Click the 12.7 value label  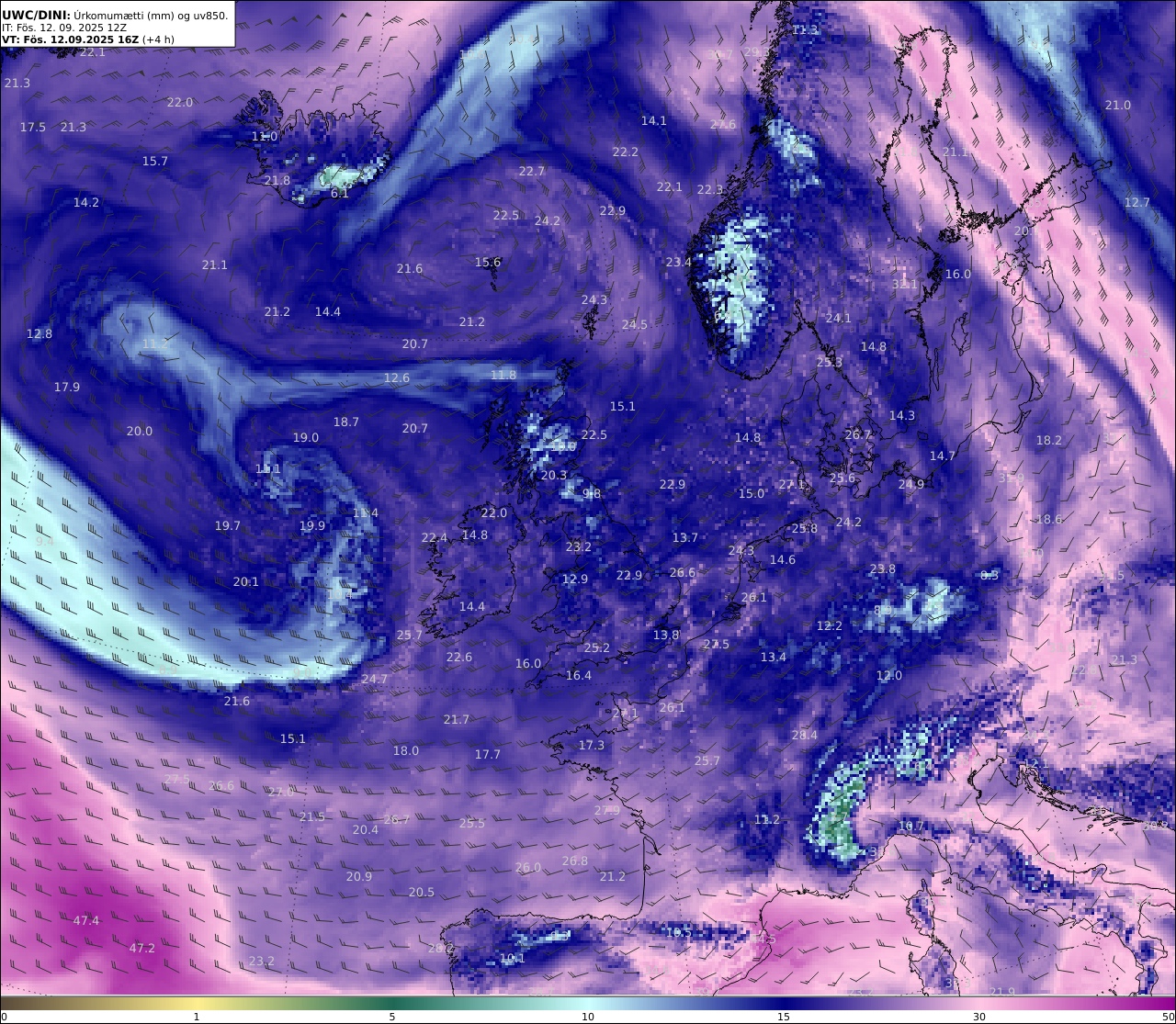pos(1136,202)
